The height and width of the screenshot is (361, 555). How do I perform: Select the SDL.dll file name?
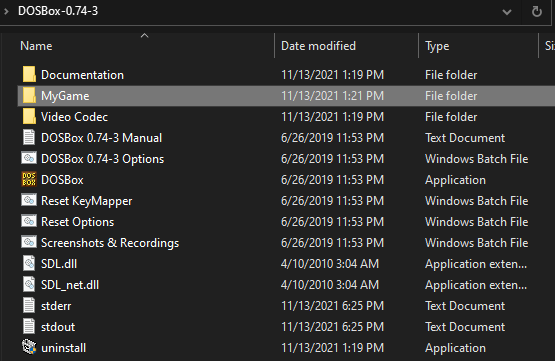[x=59, y=264]
